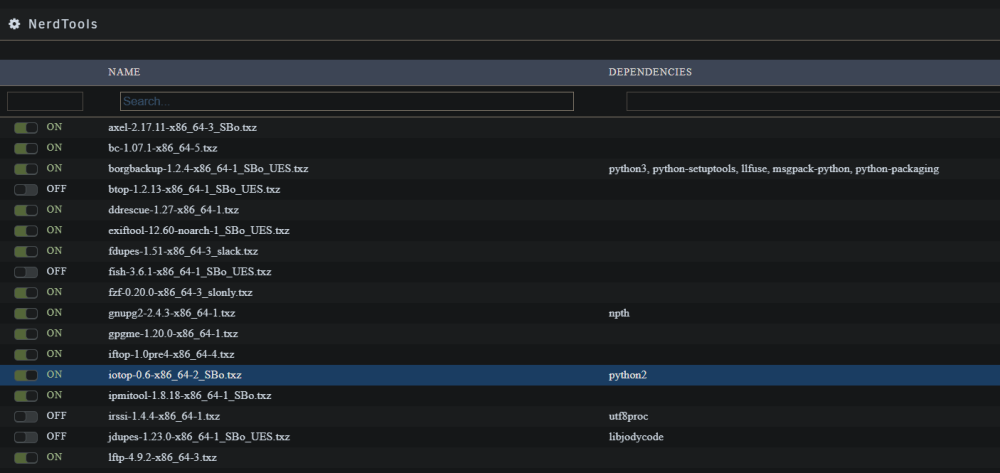Disable ipmitool-1.8.18 toggle

(26, 396)
